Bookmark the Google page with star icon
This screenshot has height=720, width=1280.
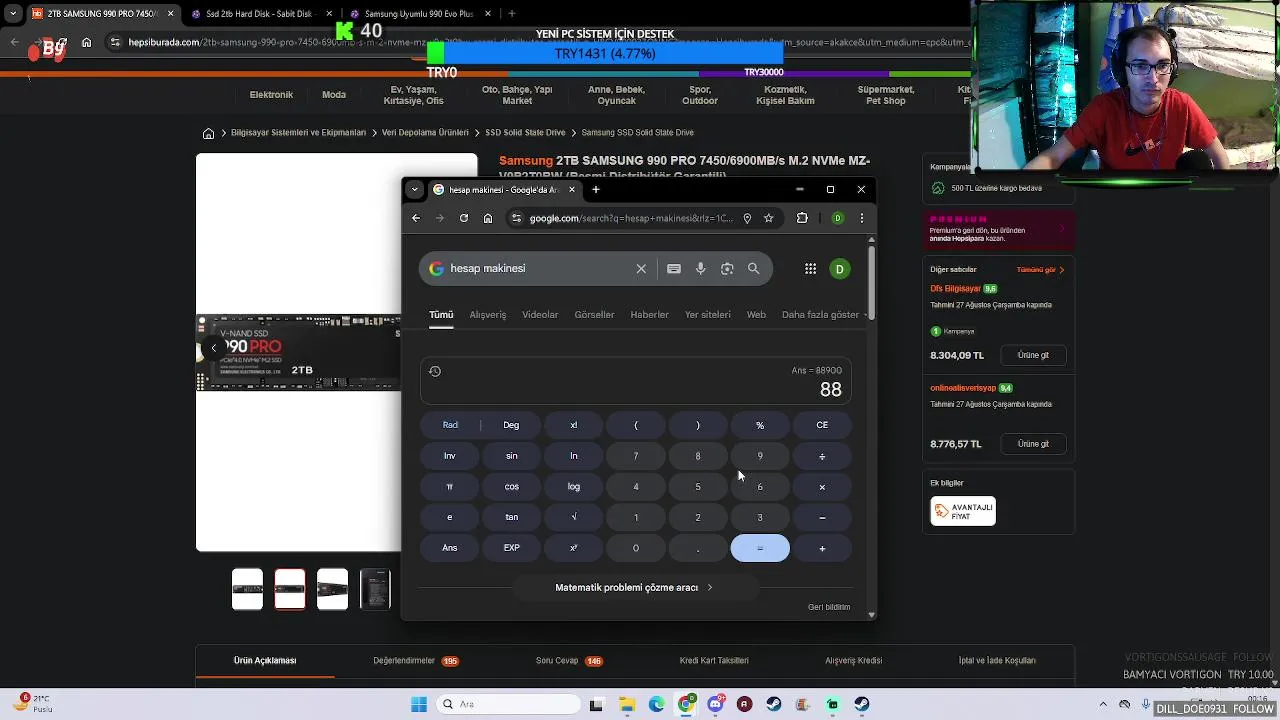click(769, 218)
